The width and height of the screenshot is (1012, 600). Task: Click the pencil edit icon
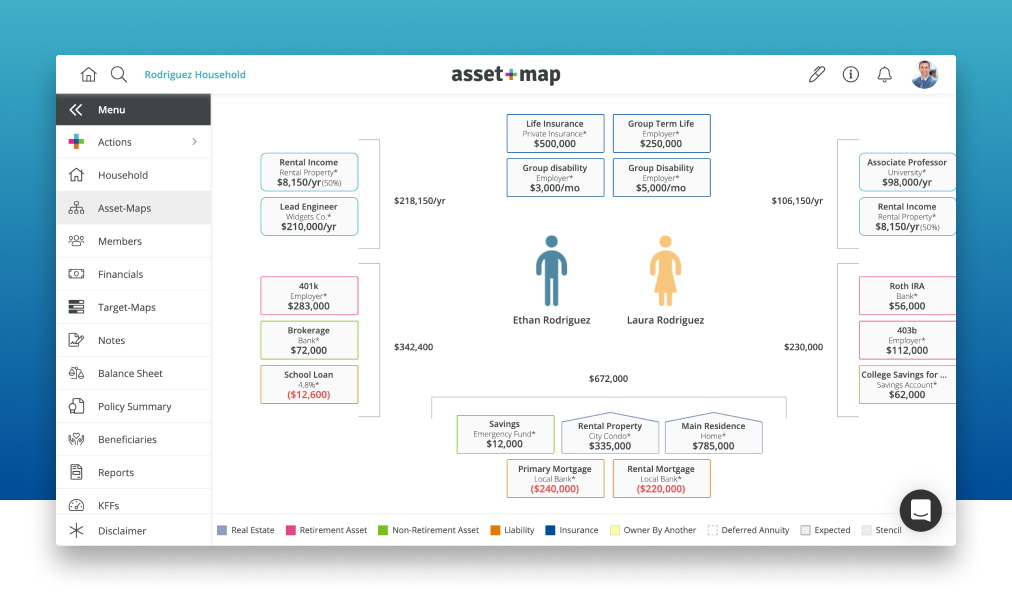[816, 74]
